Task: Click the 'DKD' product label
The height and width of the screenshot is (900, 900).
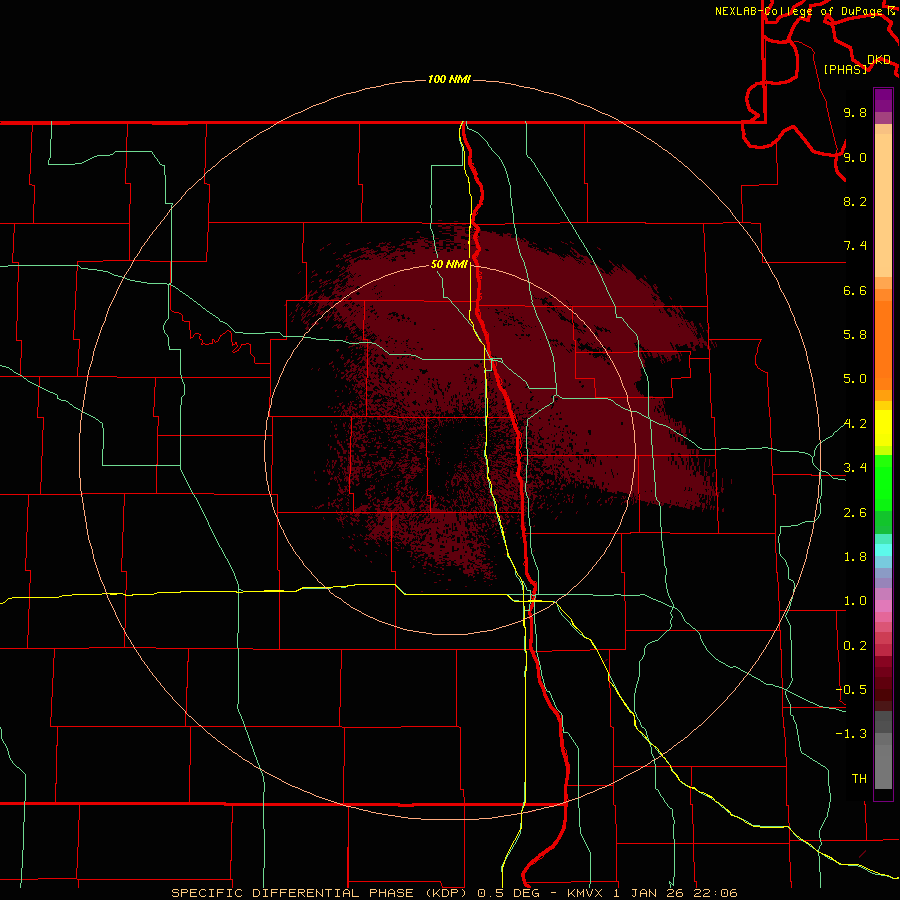Action: coord(879,60)
